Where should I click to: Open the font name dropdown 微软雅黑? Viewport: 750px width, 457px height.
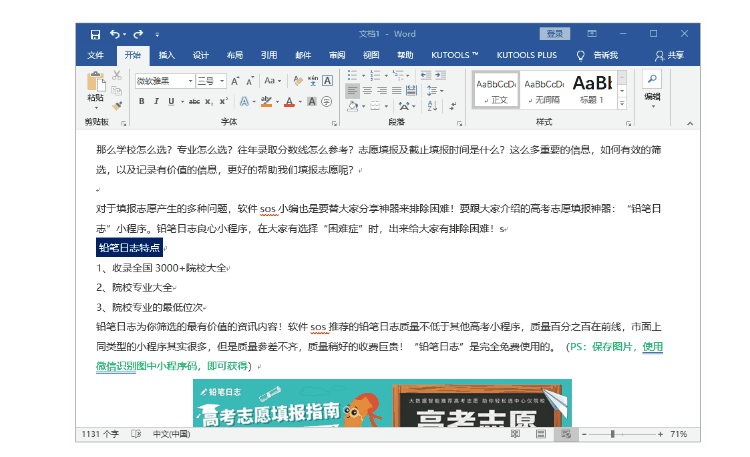[x=190, y=81]
